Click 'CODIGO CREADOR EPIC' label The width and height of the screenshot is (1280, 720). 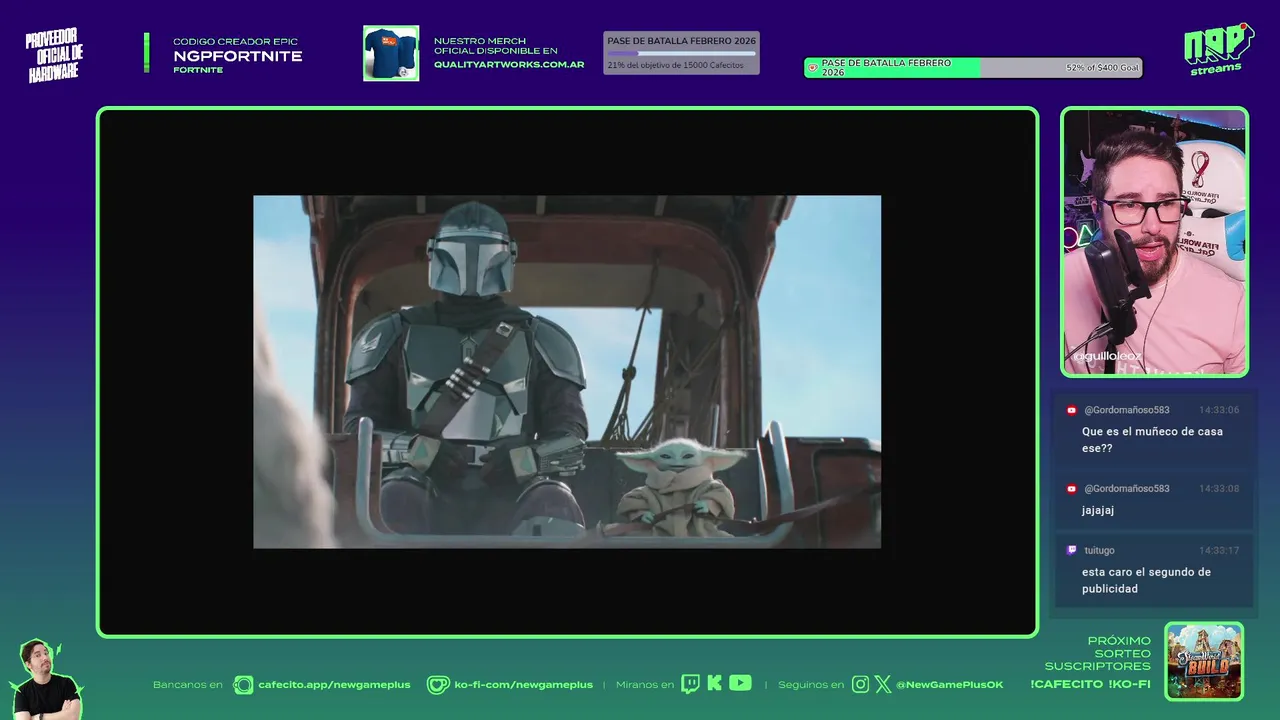(236, 42)
